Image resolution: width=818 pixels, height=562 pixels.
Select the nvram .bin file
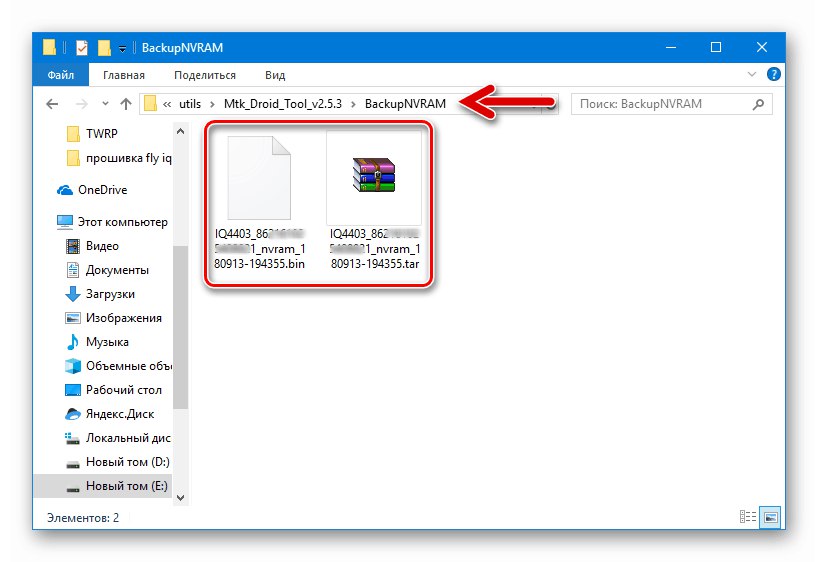(x=259, y=201)
